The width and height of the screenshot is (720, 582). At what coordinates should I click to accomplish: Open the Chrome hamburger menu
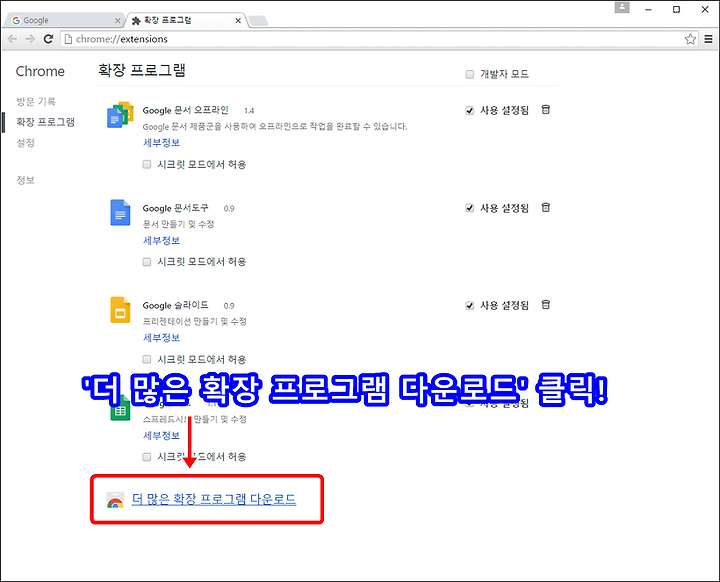point(709,39)
